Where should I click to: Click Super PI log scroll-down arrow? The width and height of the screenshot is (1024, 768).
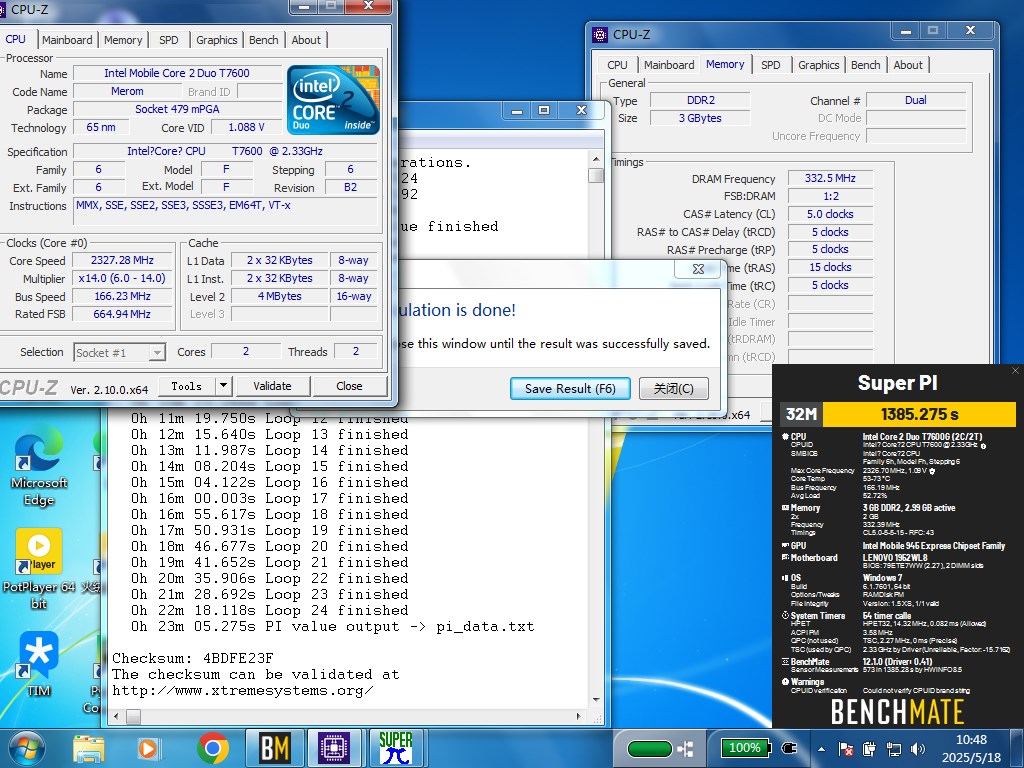[x=596, y=701]
